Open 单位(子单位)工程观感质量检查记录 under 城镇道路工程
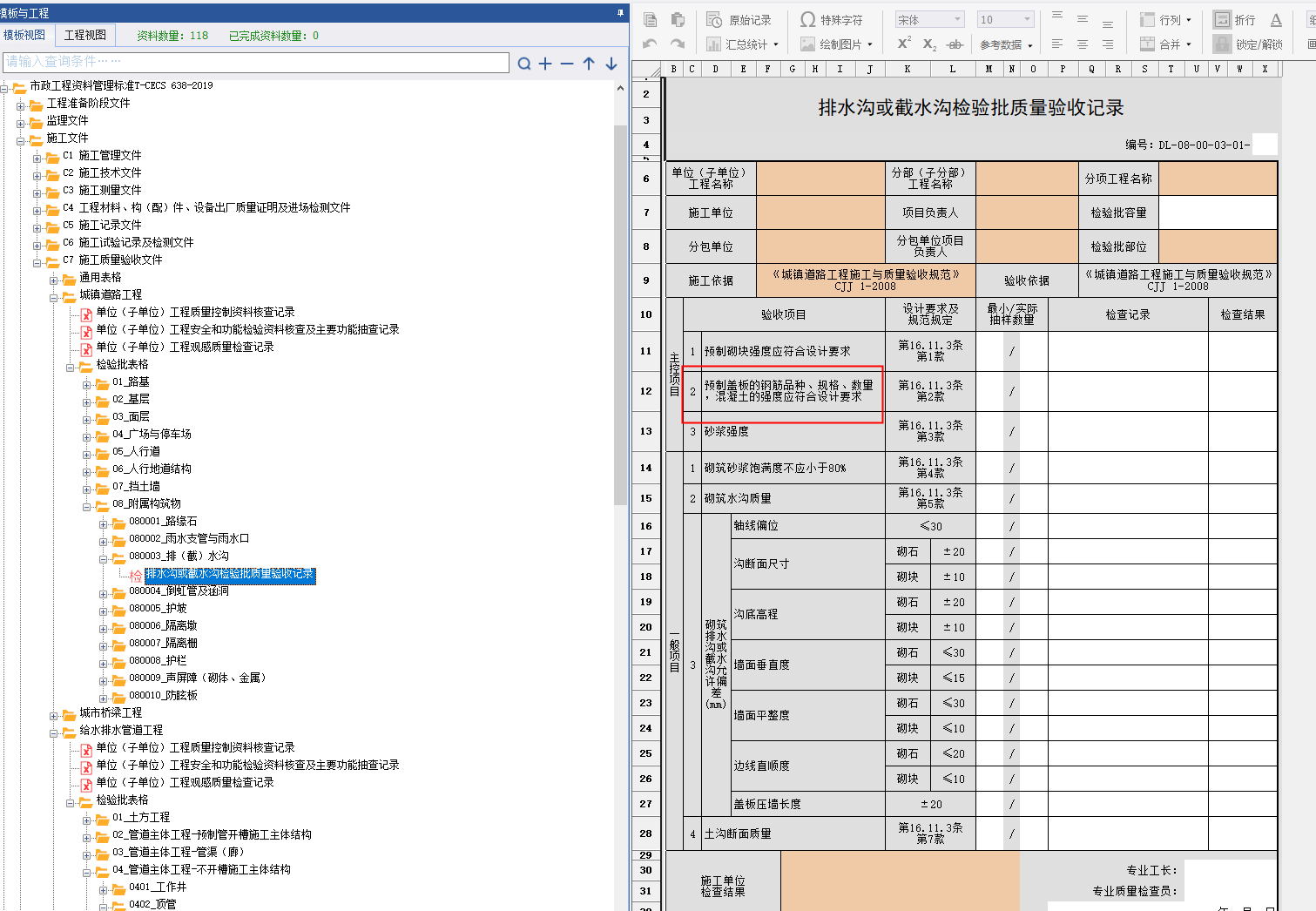 (x=185, y=347)
